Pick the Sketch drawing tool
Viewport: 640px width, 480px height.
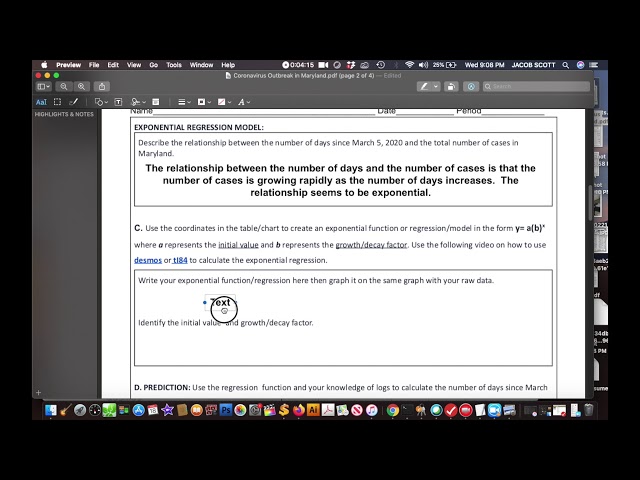coord(75,102)
